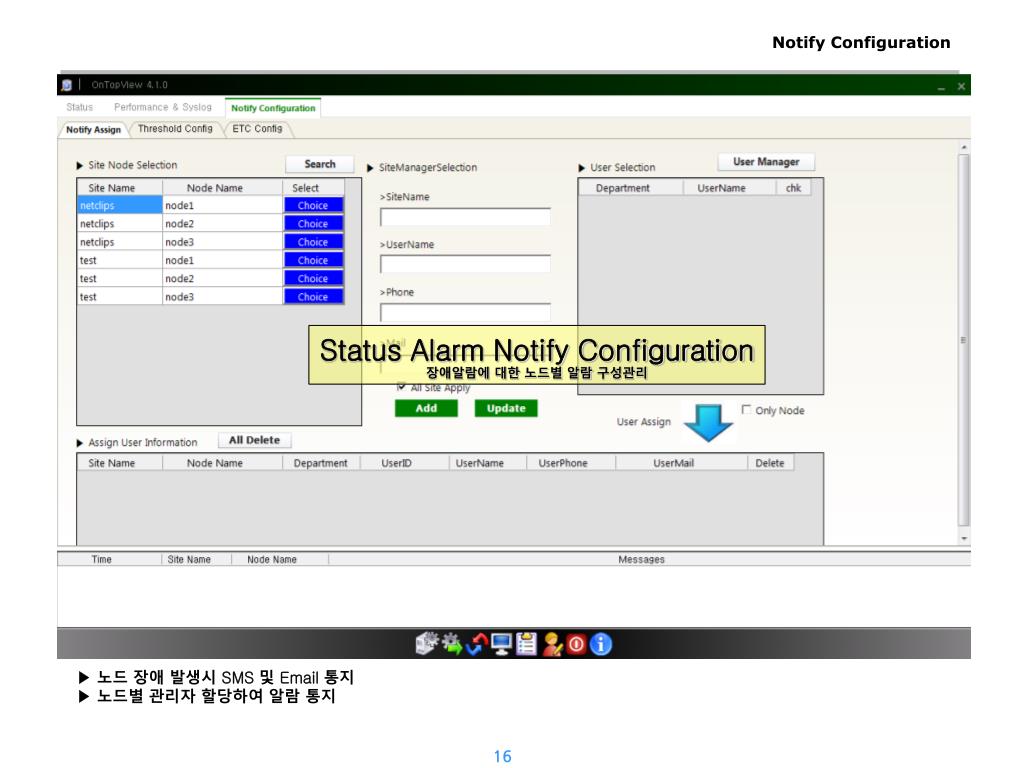Open the ETC Config sub-tab
Image resolution: width=1024 pixels, height=768 pixels.
click(257, 129)
